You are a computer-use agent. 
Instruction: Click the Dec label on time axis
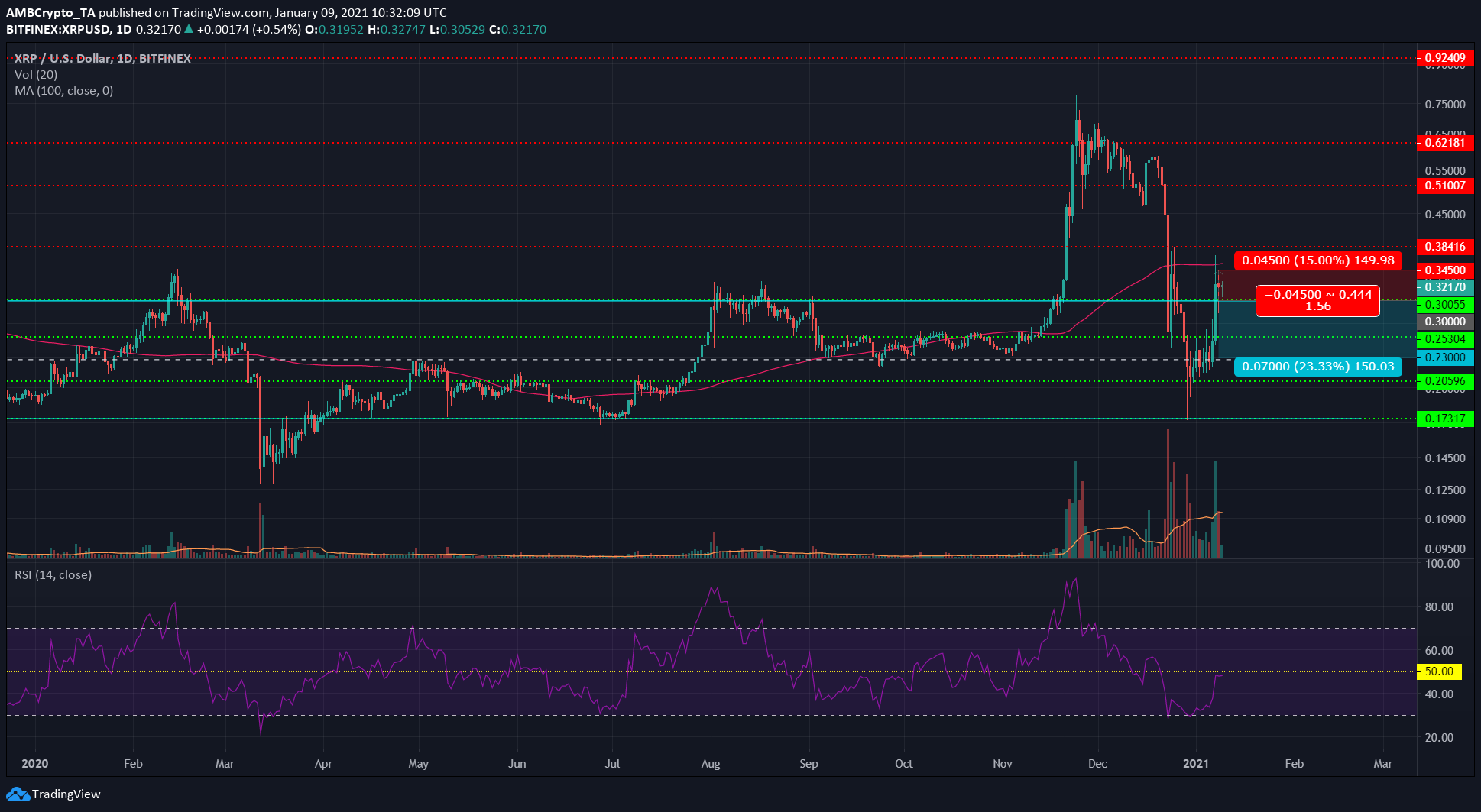pyautogui.click(x=1097, y=763)
